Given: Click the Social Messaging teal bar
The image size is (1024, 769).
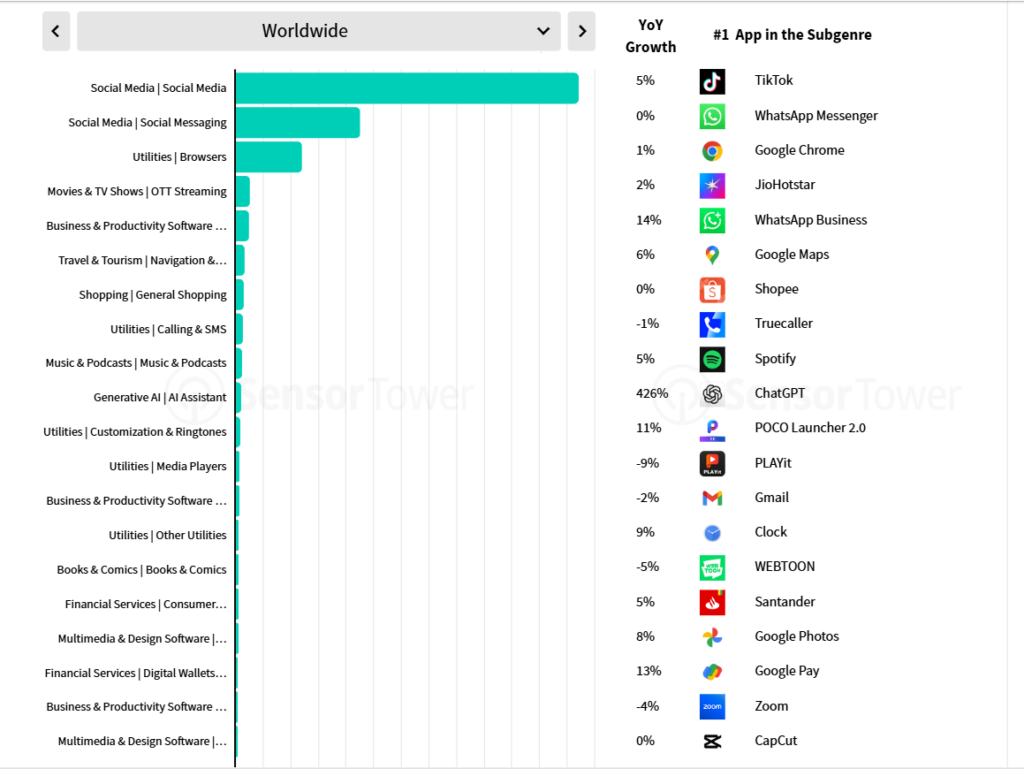Looking at the screenshot, I should (x=297, y=123).
